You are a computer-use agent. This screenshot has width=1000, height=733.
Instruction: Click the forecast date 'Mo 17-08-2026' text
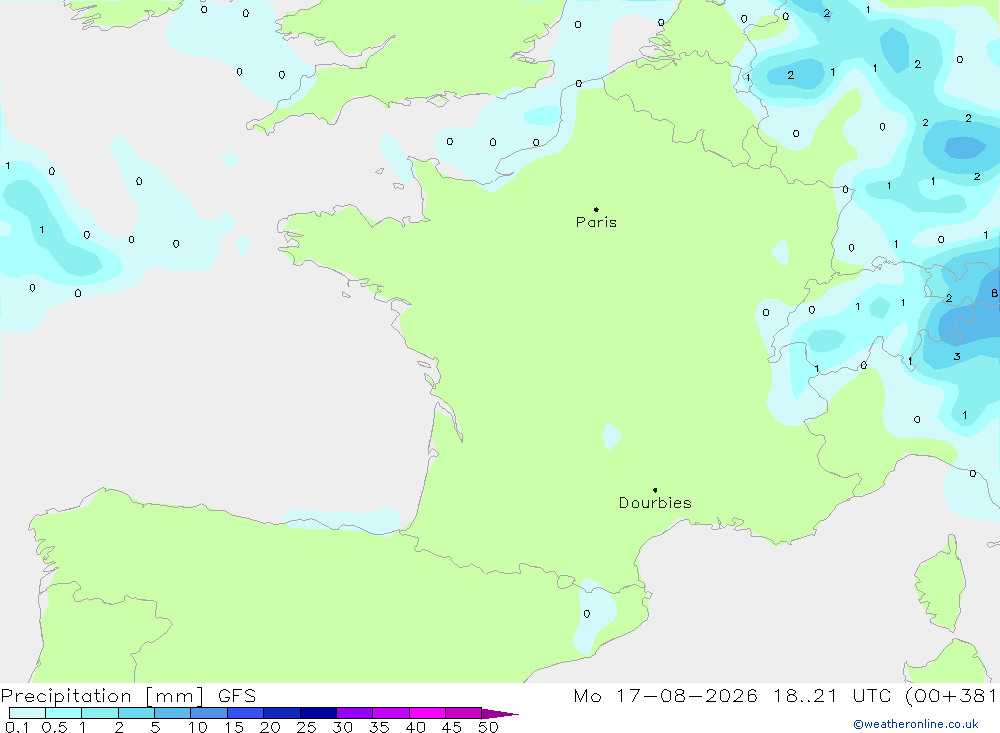click(665, 695)
